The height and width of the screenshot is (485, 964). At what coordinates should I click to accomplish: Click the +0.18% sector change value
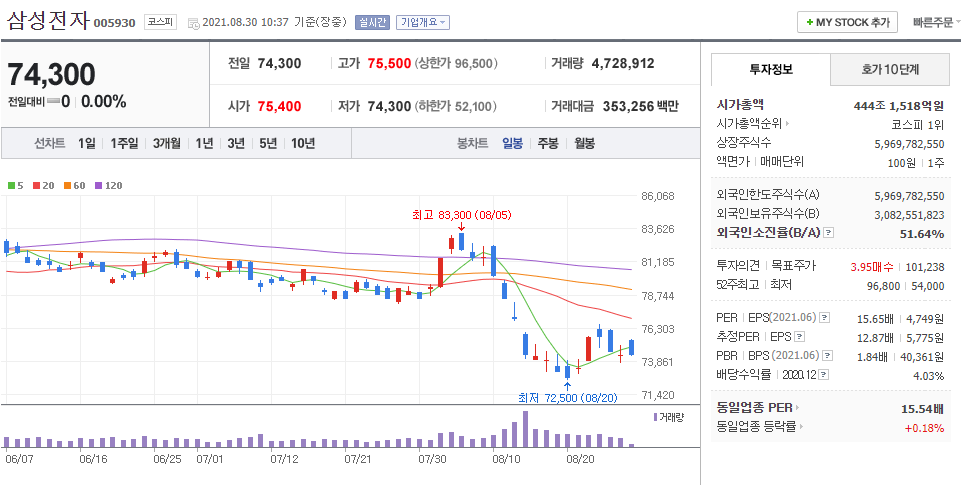924,428
